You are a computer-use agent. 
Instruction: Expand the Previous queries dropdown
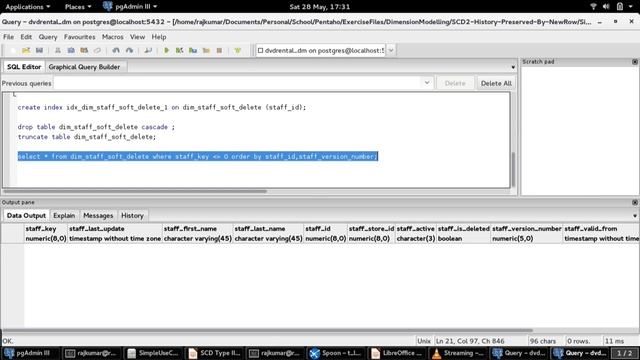click(427, 83)
